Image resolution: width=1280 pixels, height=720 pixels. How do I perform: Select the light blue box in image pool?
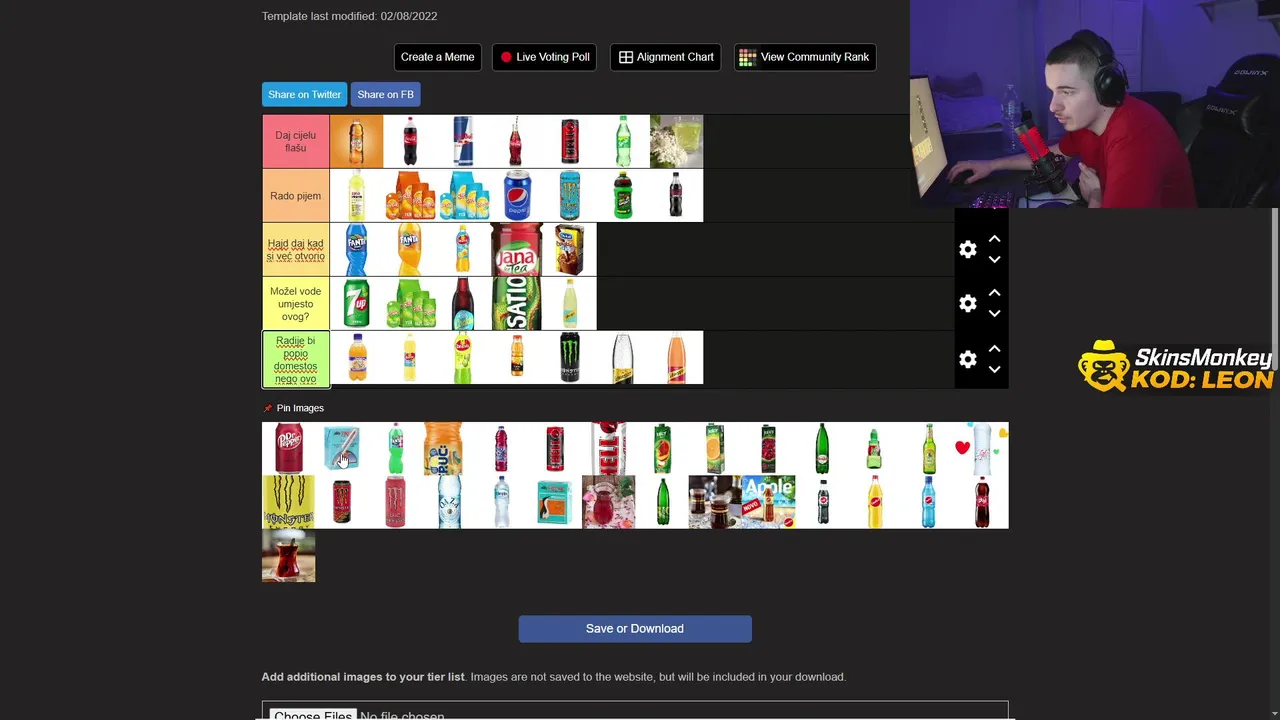point(341,448)
